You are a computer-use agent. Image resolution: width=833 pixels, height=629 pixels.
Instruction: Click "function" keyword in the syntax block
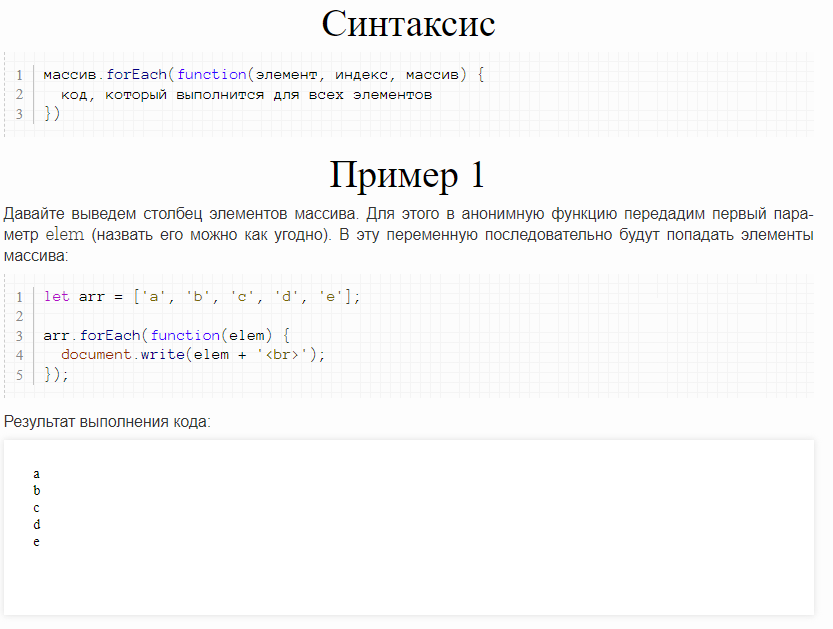[x=211, y=74]
